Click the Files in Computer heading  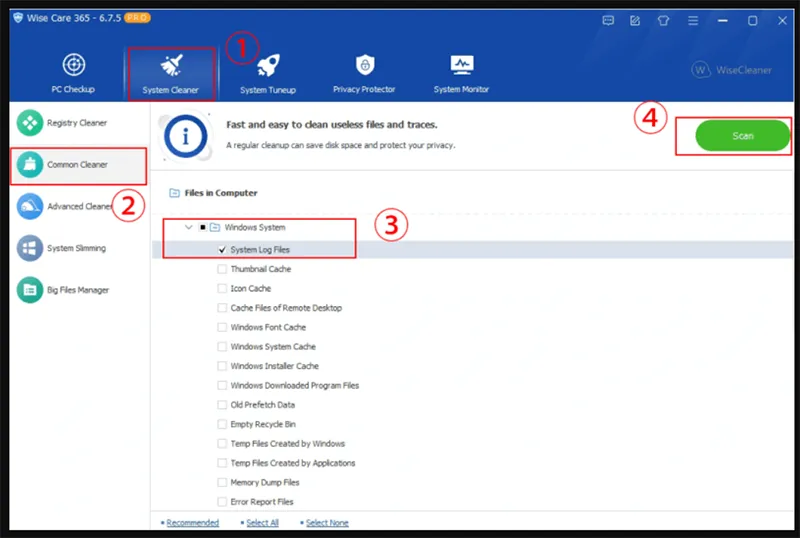pos(221,193)
